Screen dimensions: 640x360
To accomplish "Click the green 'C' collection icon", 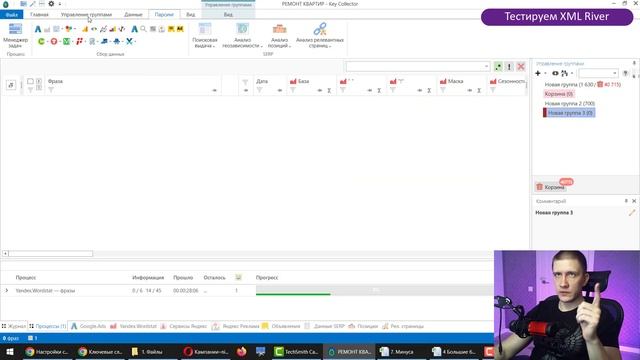I will tap(41, 41).
